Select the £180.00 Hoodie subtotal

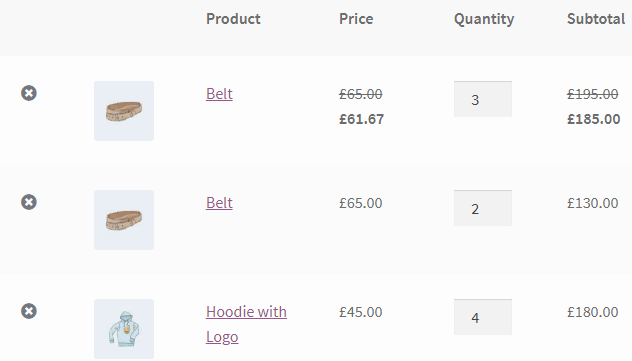592,312
